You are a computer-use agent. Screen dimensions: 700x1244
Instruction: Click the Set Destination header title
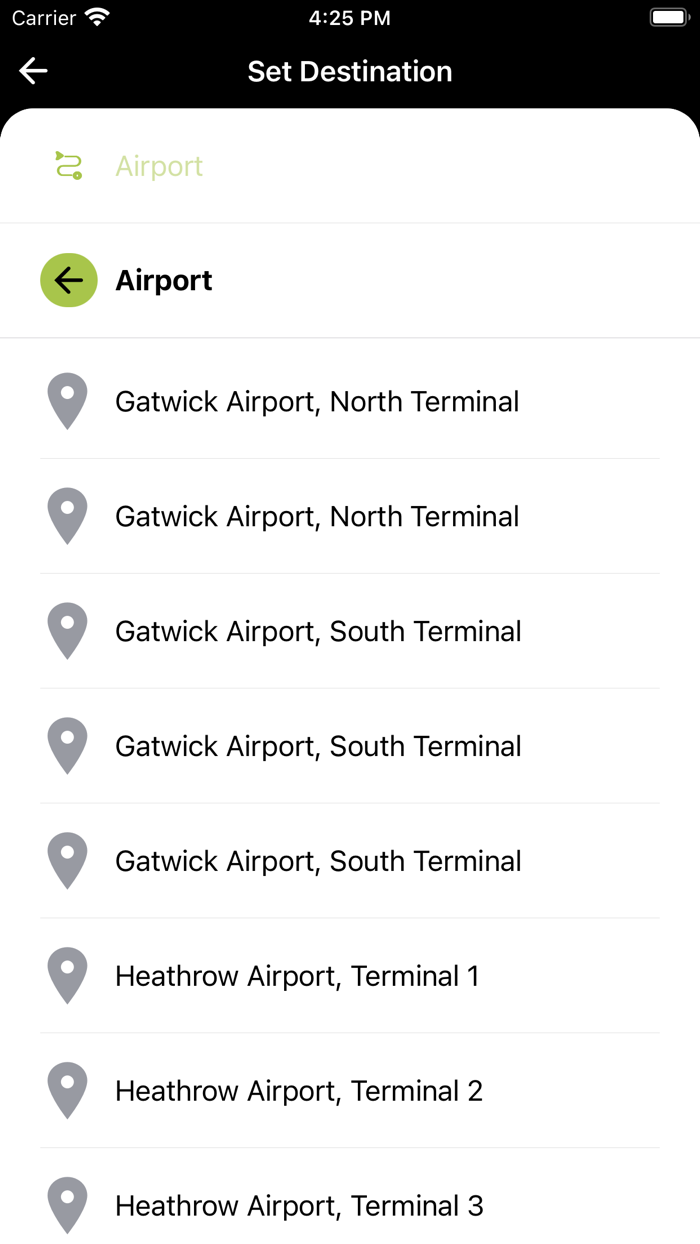point(350,71)
